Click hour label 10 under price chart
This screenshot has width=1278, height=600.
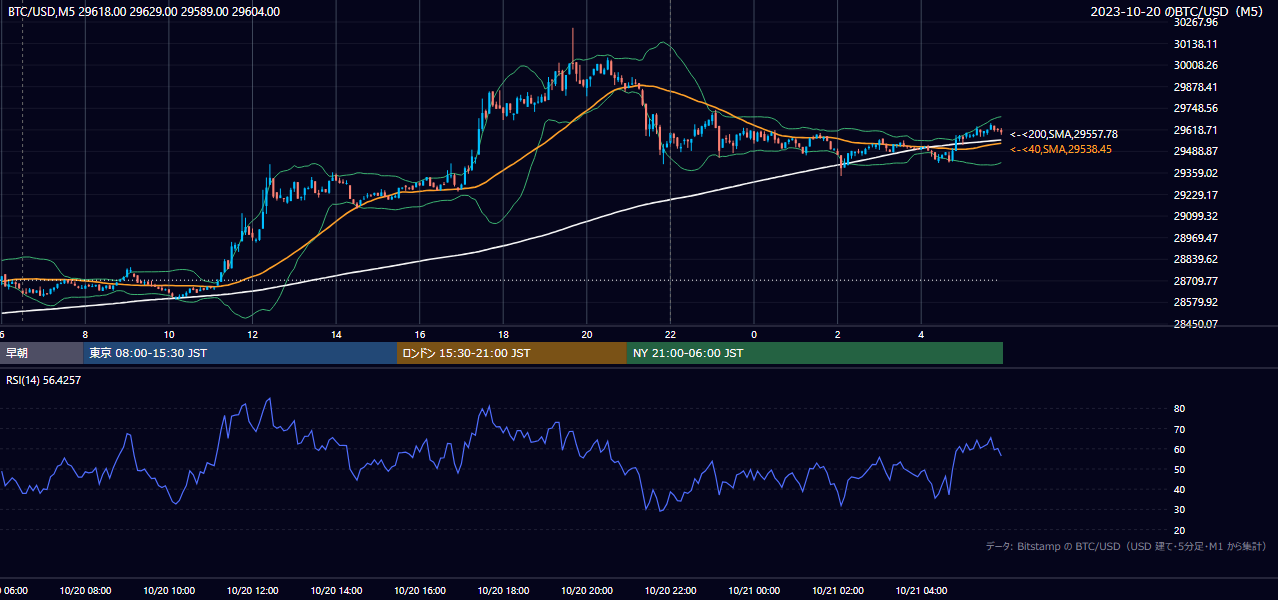[169, 334]
